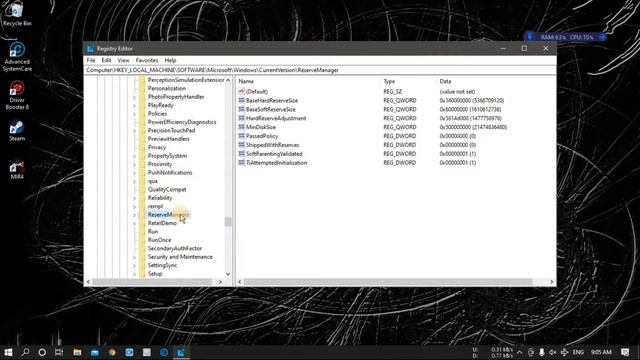Expand the PropertySystem key

tap(134, 156)
